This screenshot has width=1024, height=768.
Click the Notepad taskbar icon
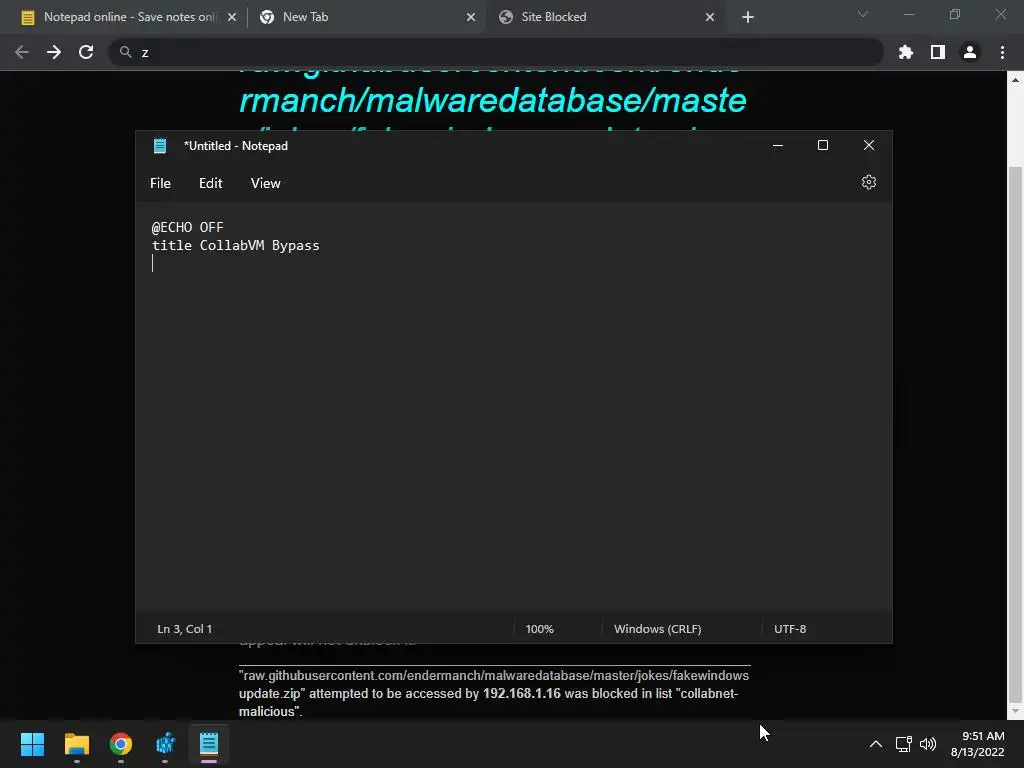[x=209, y=743]
